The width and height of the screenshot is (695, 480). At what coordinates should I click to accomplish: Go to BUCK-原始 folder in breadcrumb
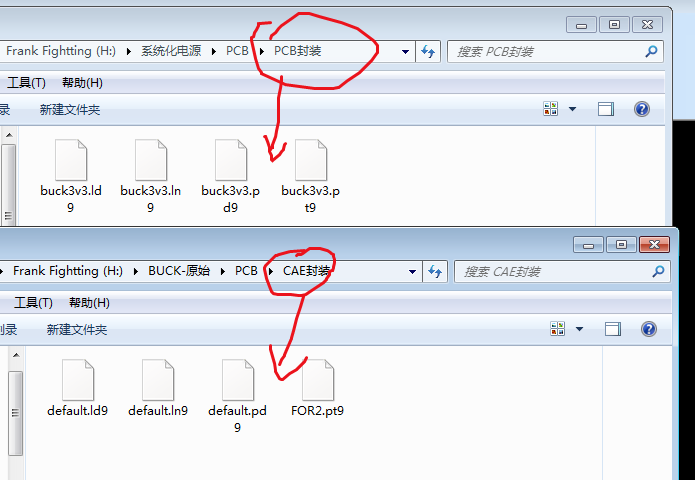179,271
